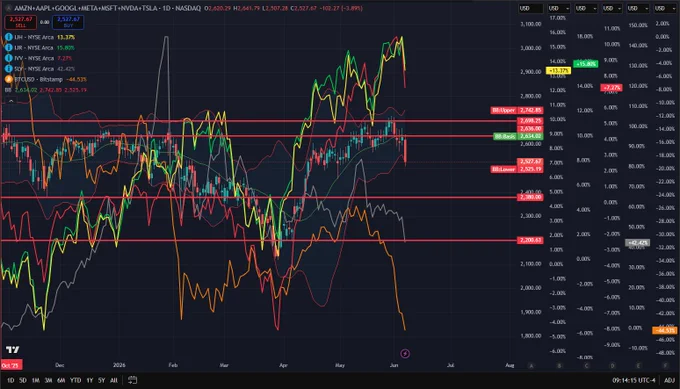Image resolution: width=680 pixels, height=389 pixels.
Task: Click the 2,380.00 horizontal line label
Action: pyautogui.click(x=530, y=197)
